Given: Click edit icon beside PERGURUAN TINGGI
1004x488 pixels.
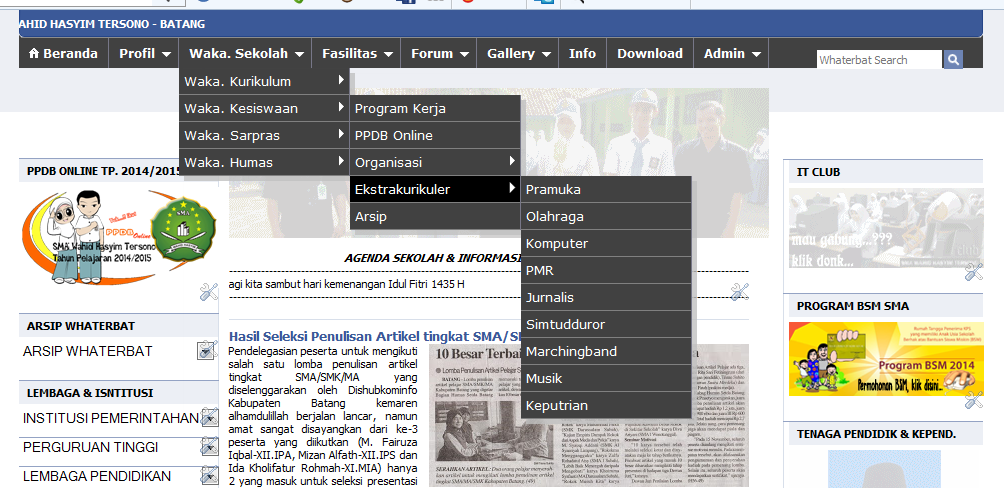Looking at the screenshot, I should pyautogui.click(x=209, y=446).
